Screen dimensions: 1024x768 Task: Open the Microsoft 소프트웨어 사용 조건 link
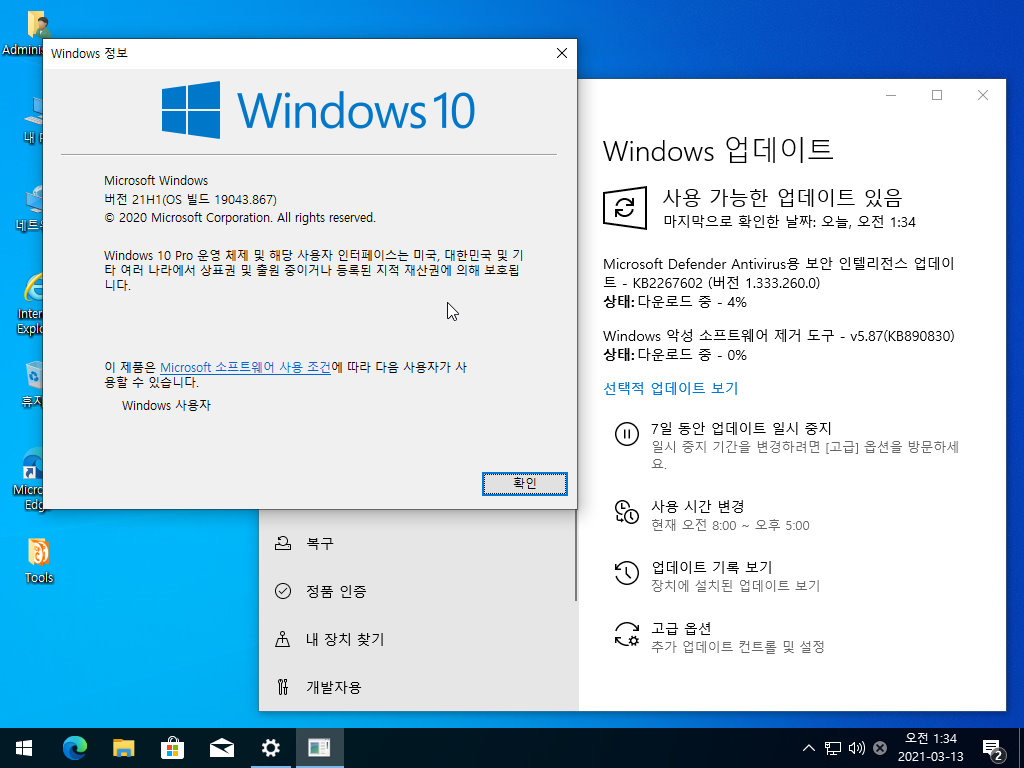(x=245, y=367)
